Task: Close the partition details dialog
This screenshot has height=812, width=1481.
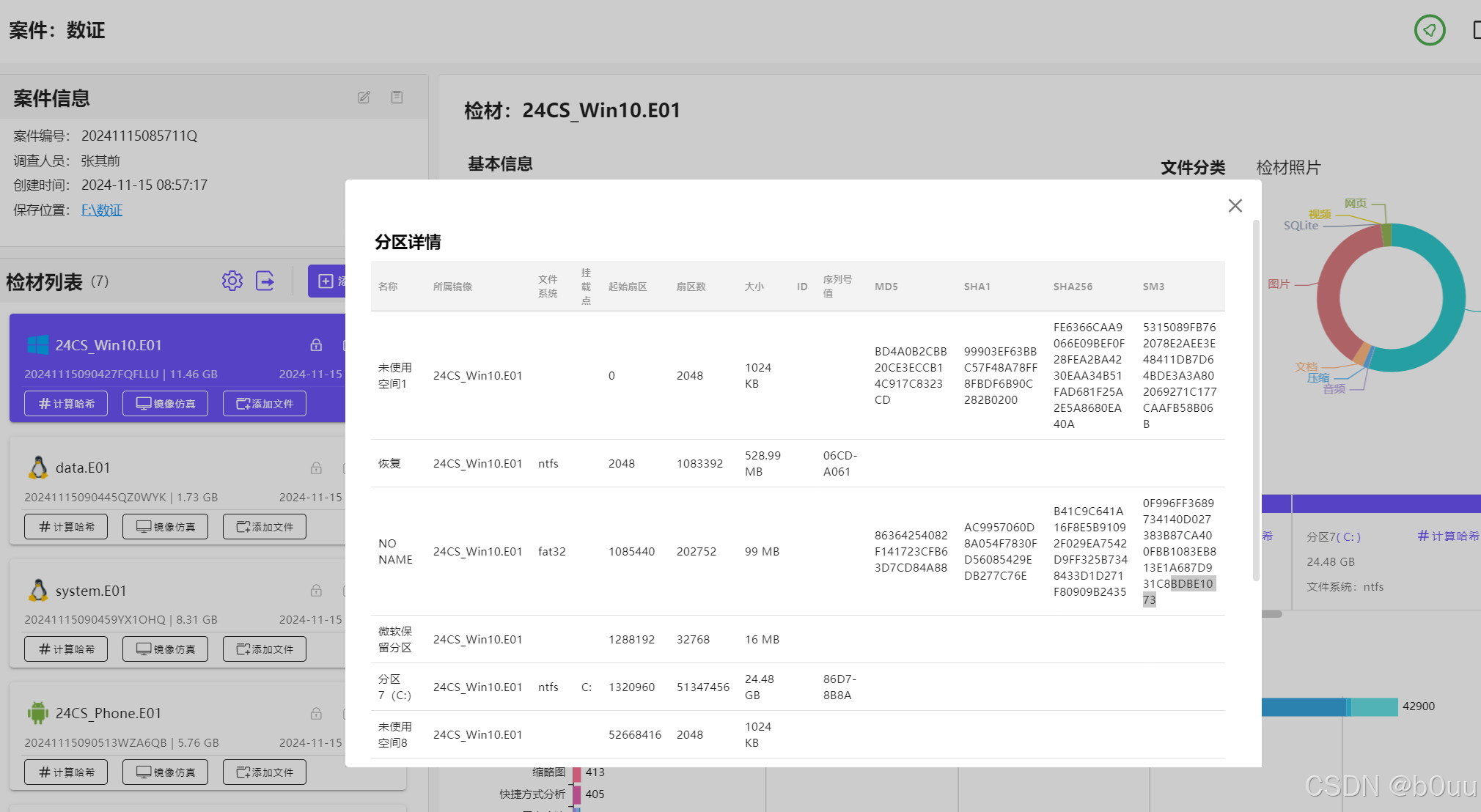Action: [x=1235, y=206]
